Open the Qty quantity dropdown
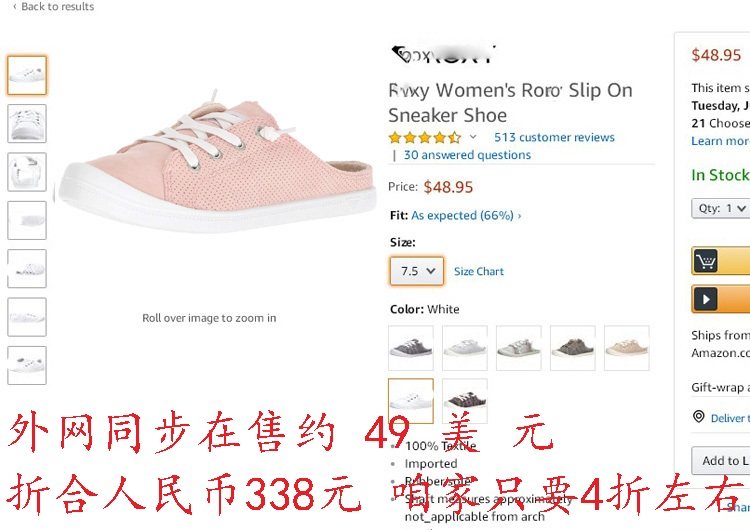Image resolution: width=750 pixels, height=530 pixels. pos(721,209)
